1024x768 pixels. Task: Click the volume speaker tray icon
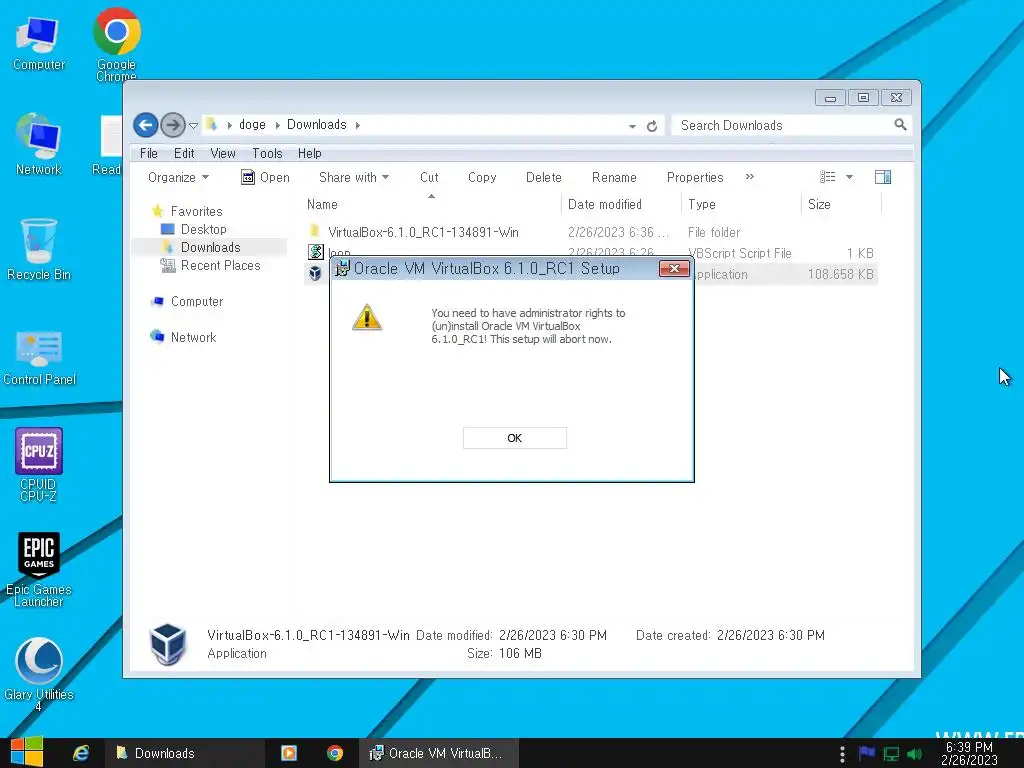pos(914,754)
